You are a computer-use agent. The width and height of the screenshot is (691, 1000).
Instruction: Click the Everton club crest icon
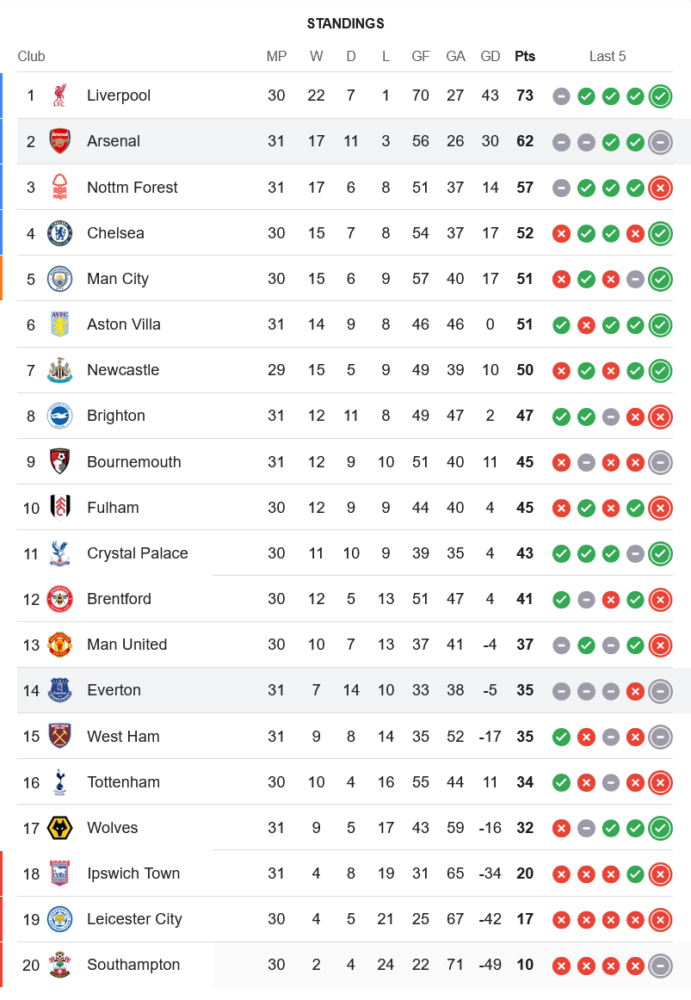tap(60, 690)
